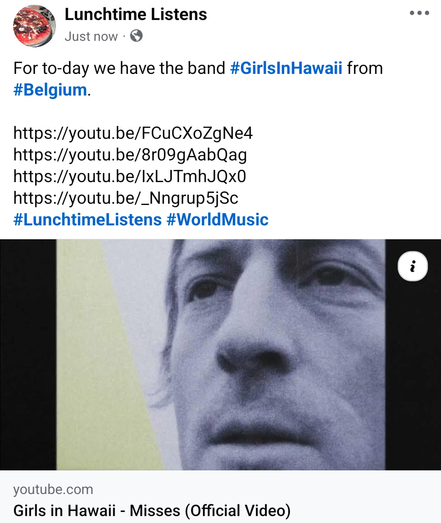
Task: Open the youtu.be/8r09gAabQag link
Action: [130, 155]
